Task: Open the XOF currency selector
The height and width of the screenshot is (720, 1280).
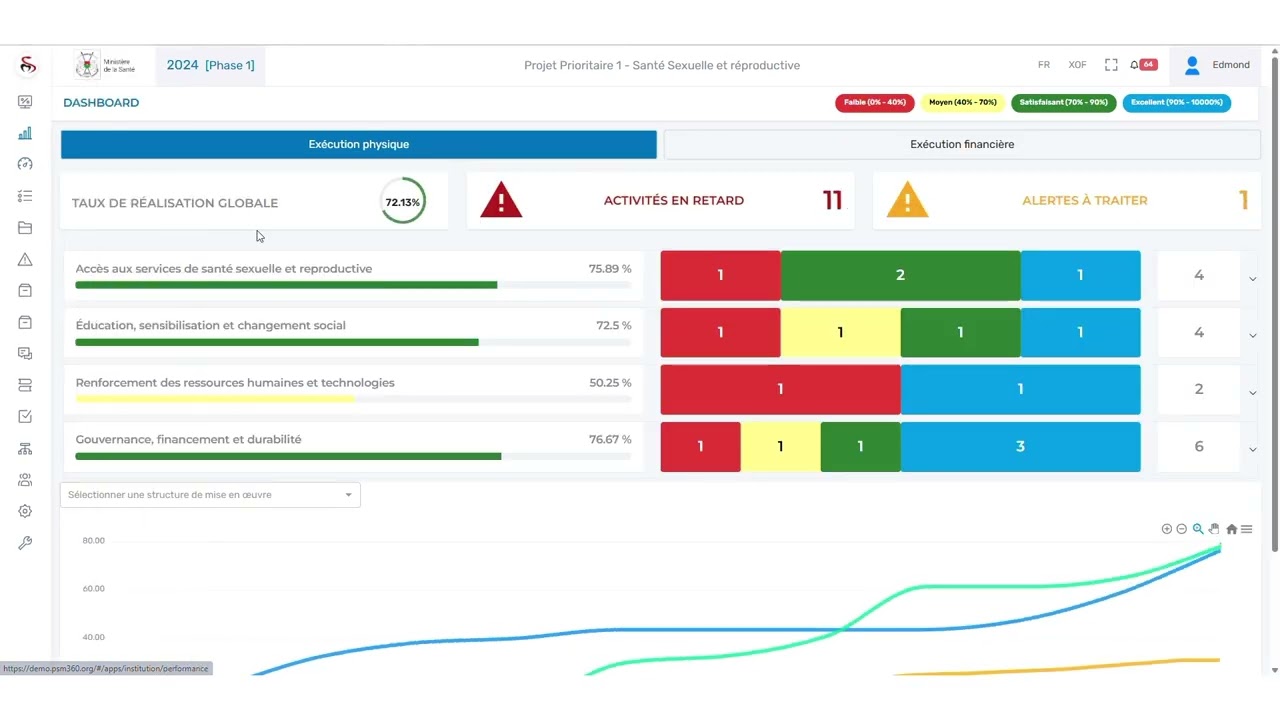Action: tap(1077, 65)
